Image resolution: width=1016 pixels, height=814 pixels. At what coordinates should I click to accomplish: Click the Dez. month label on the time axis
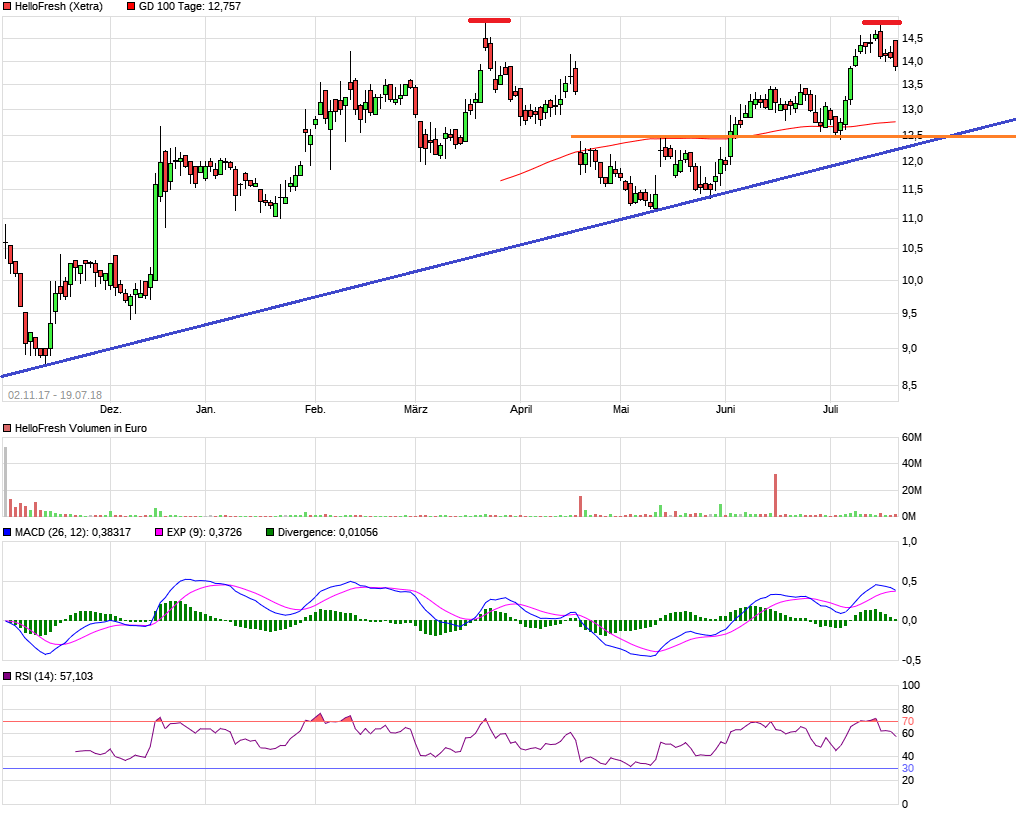[110, 409]
